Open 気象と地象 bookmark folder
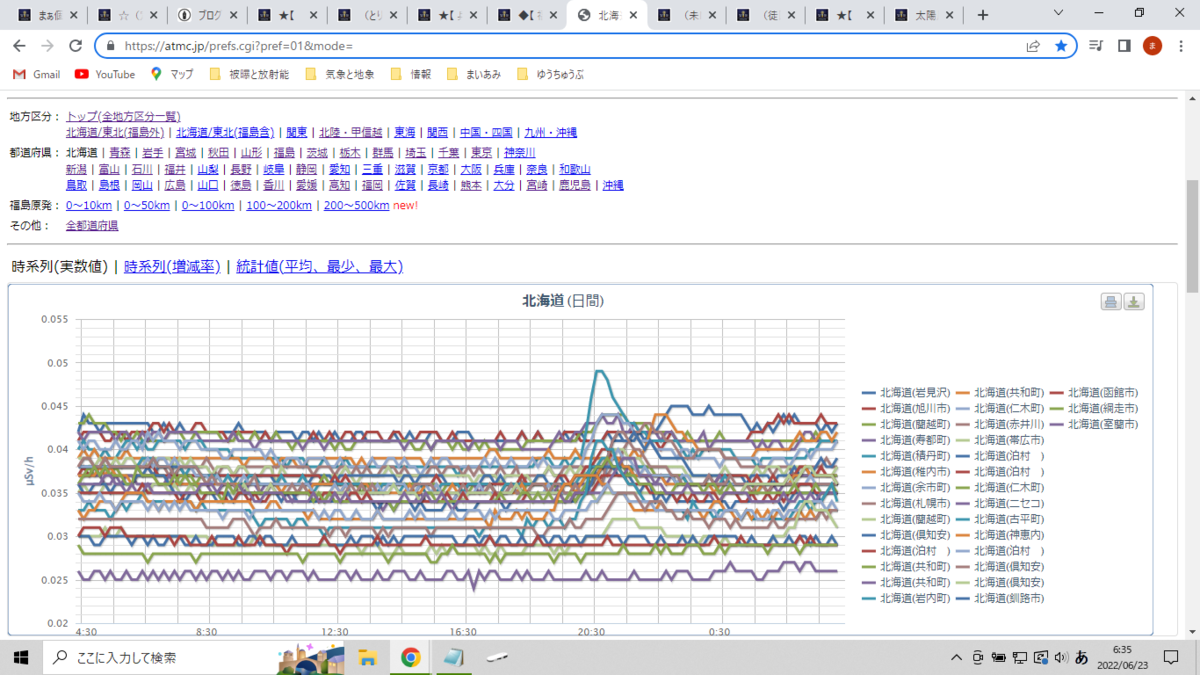The image size is (1200, 675). (x=339, y=74)
